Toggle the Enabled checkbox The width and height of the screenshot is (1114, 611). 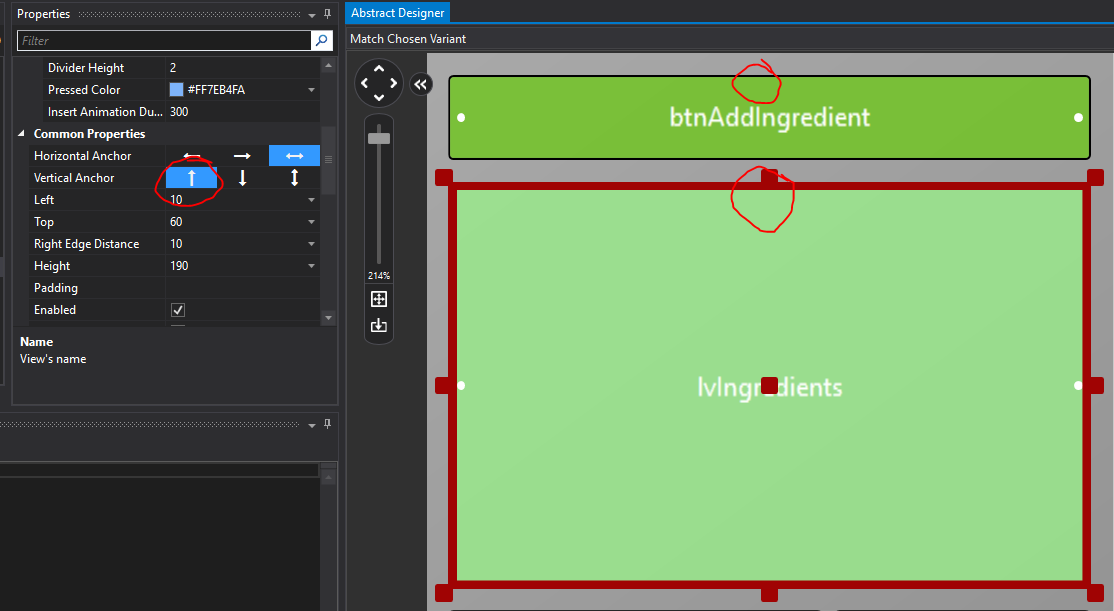pyautogui.click(x=178, y=310)
